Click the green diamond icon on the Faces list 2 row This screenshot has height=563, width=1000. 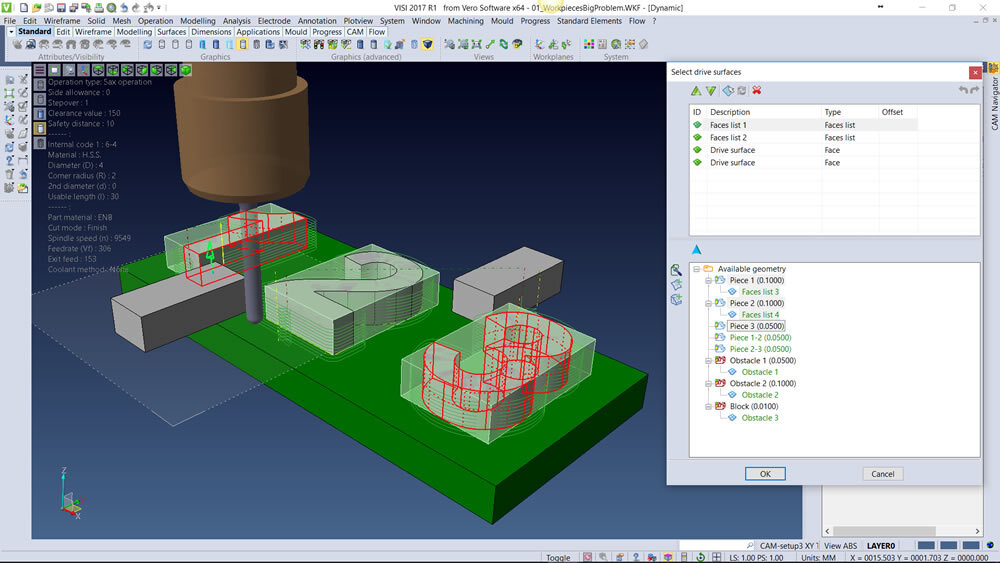coord(697,137)
